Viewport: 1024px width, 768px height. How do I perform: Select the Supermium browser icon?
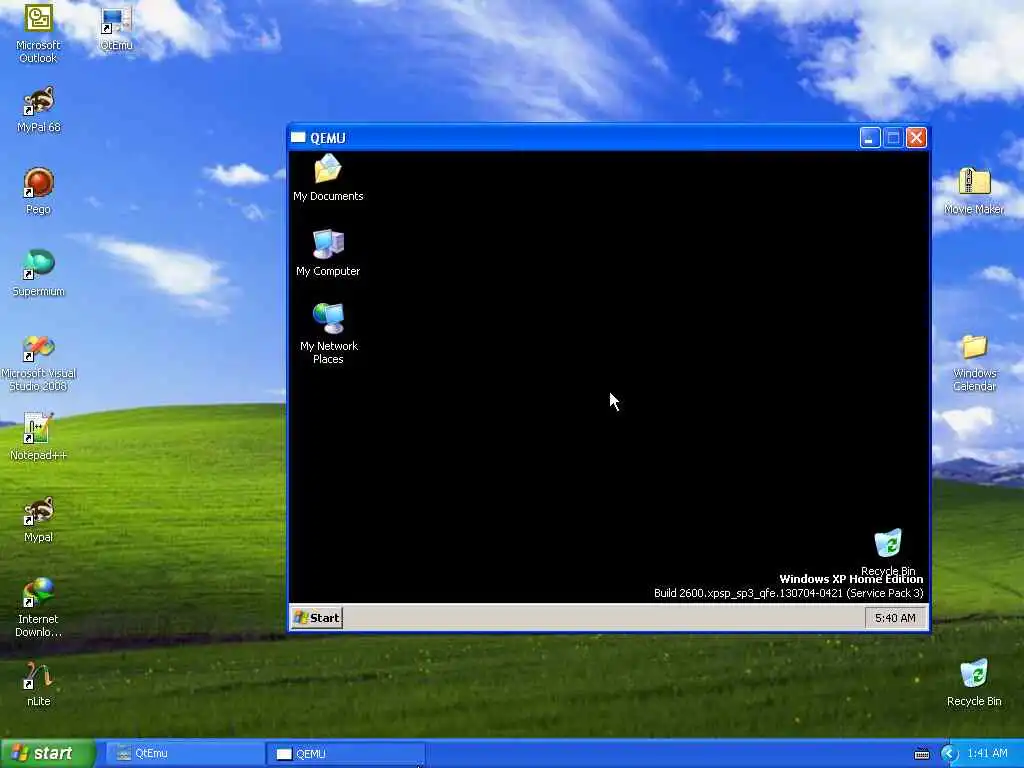point(39,273)
